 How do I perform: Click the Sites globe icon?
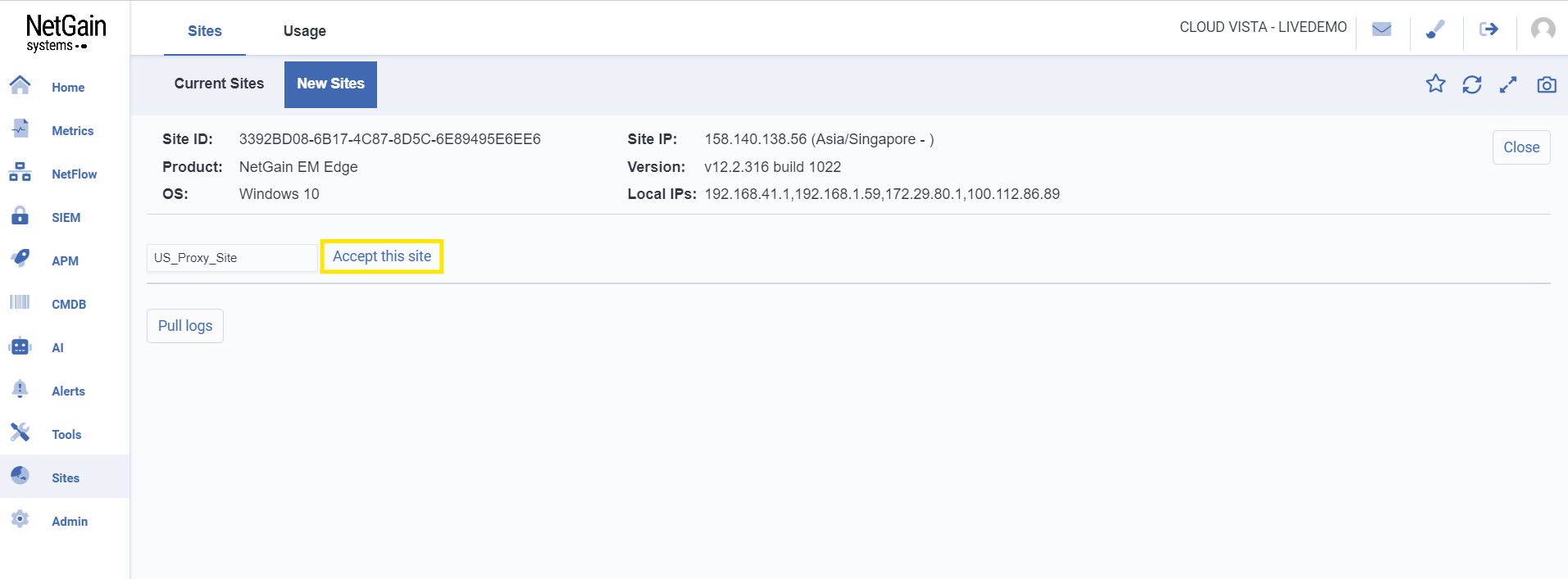[20, 475]
